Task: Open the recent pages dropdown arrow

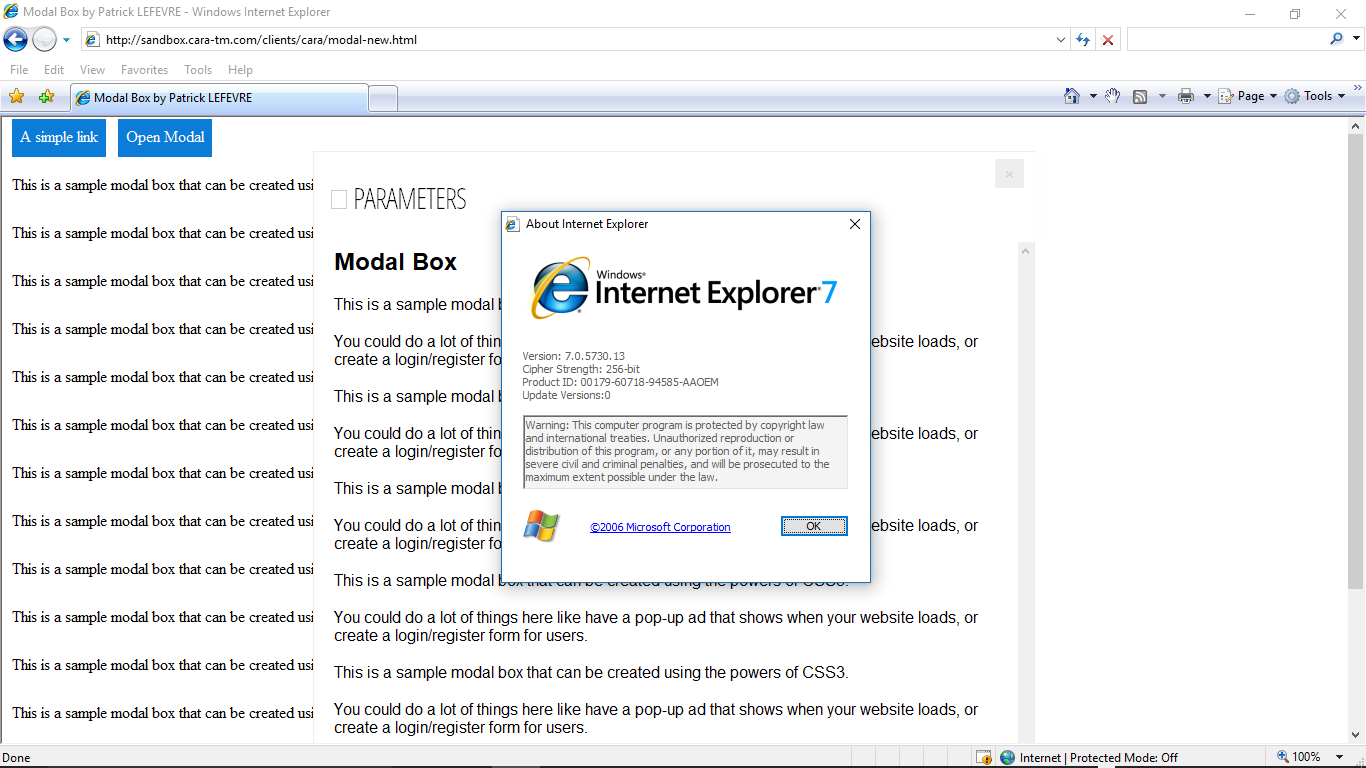Action: (67, 40)
